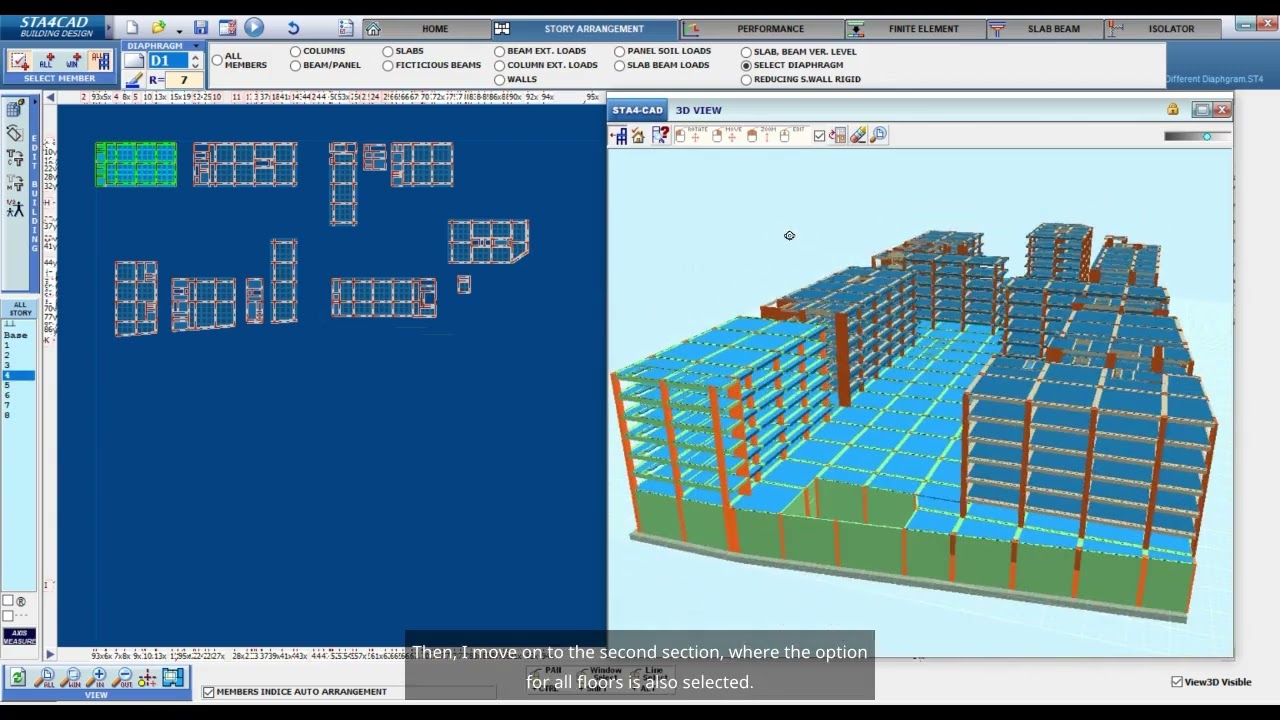
Task: Click the diaphragm pen color icon
Action: pyautogui.click(x=134, y=80)
